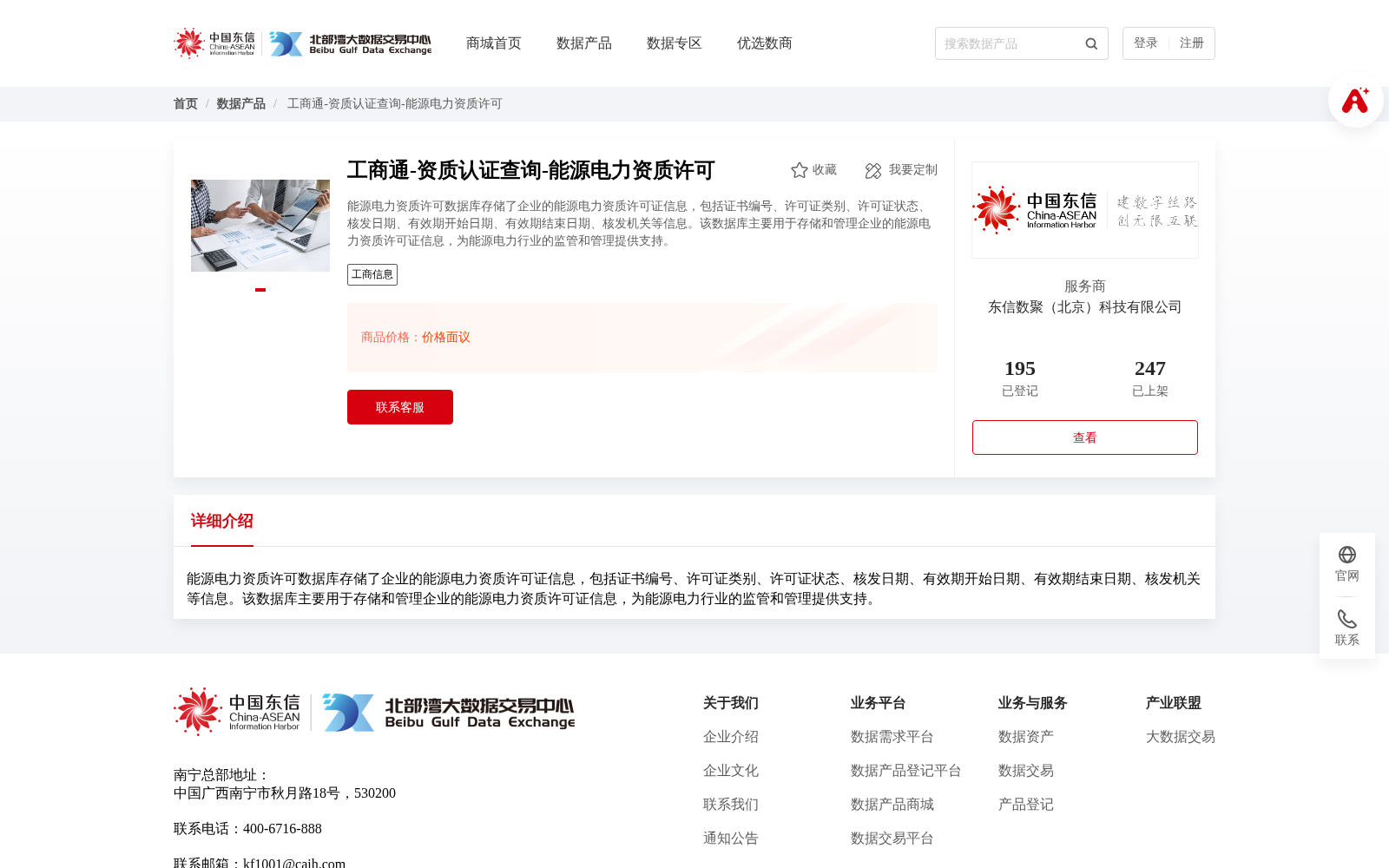The width and height of the screenshot is (1389, 868).
Task: Open footer link 数据交易
Action: 1026,771
